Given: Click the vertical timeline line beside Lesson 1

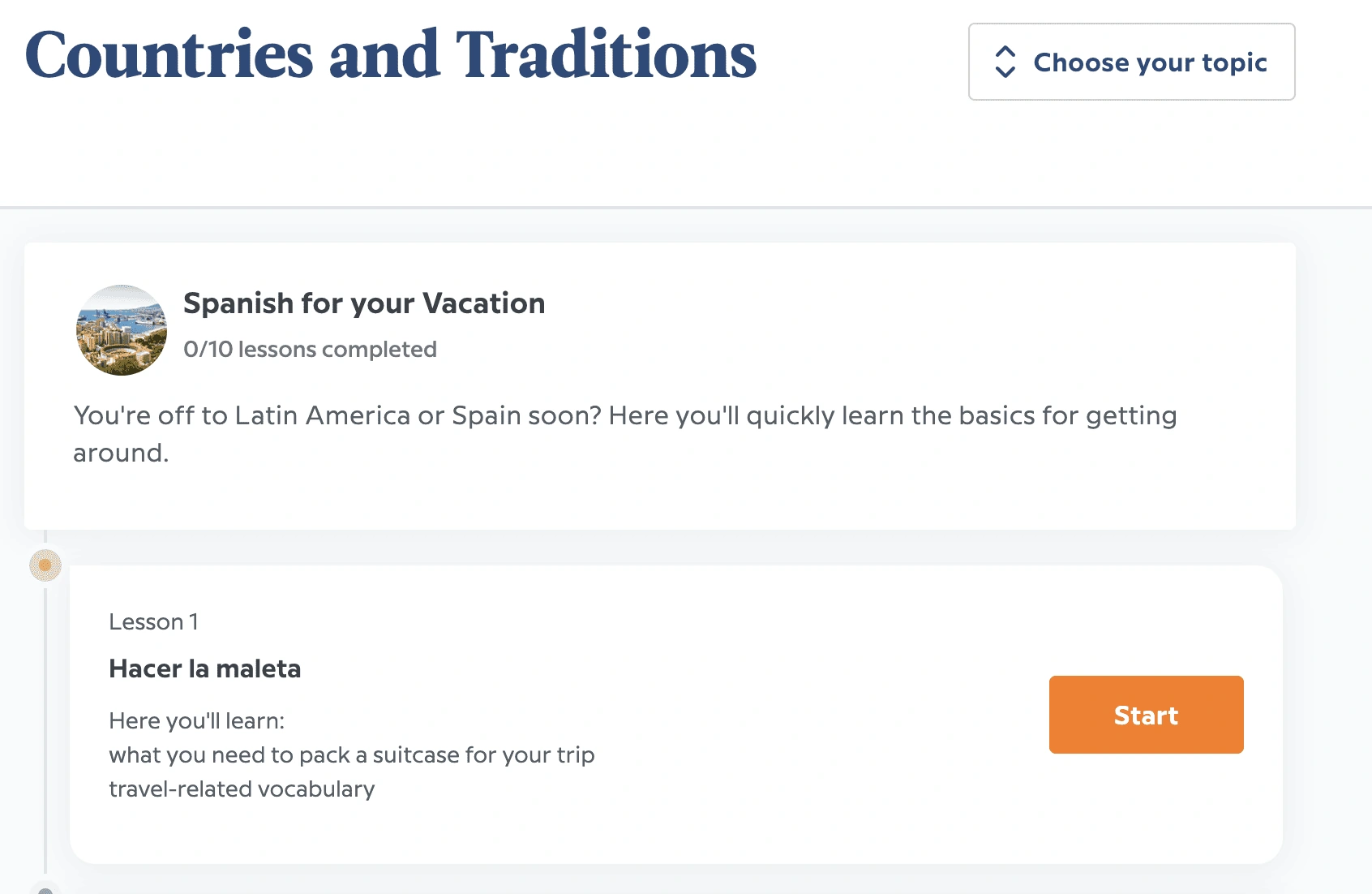Looking at the screenshot, I should 45,730.
